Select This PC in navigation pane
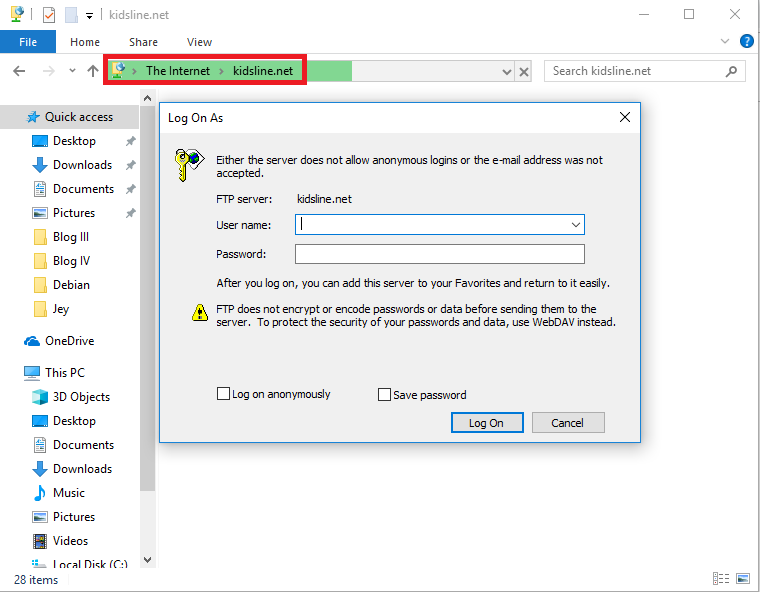The height and width of the screenshot is (592, 760). point(64,373)
